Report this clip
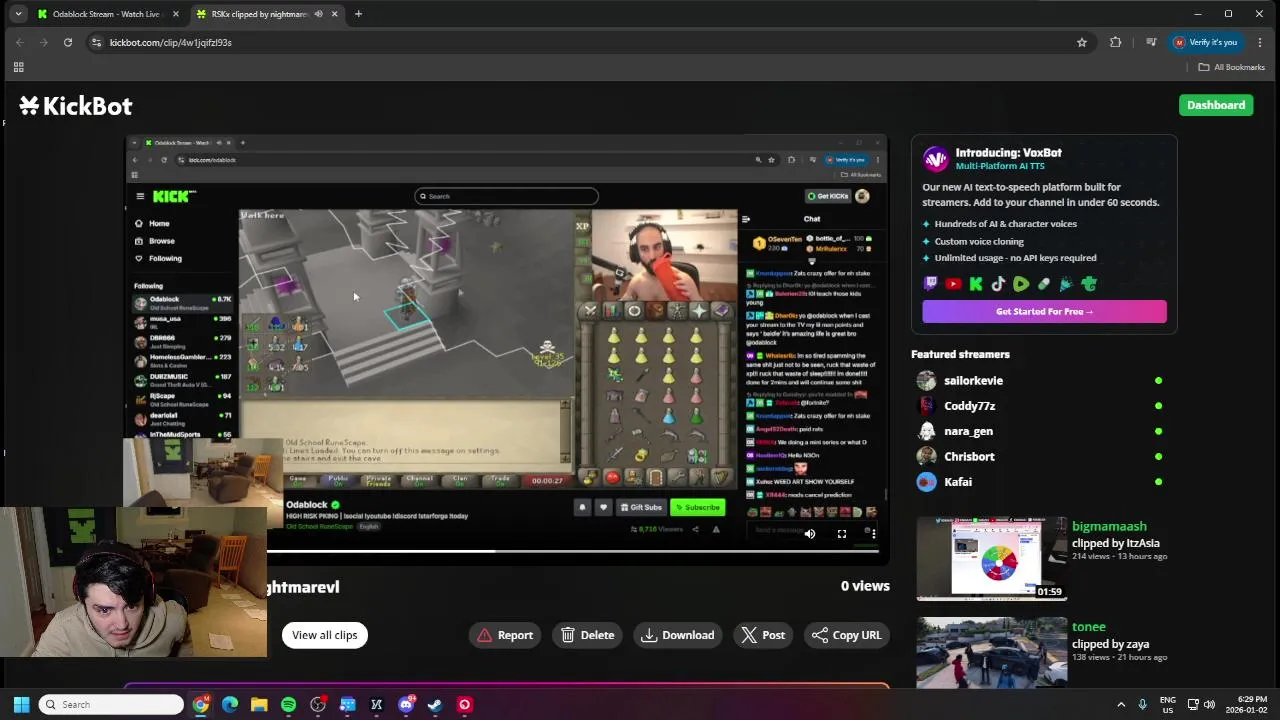This screenshot has width=1280, height=720. coord(505,635)
